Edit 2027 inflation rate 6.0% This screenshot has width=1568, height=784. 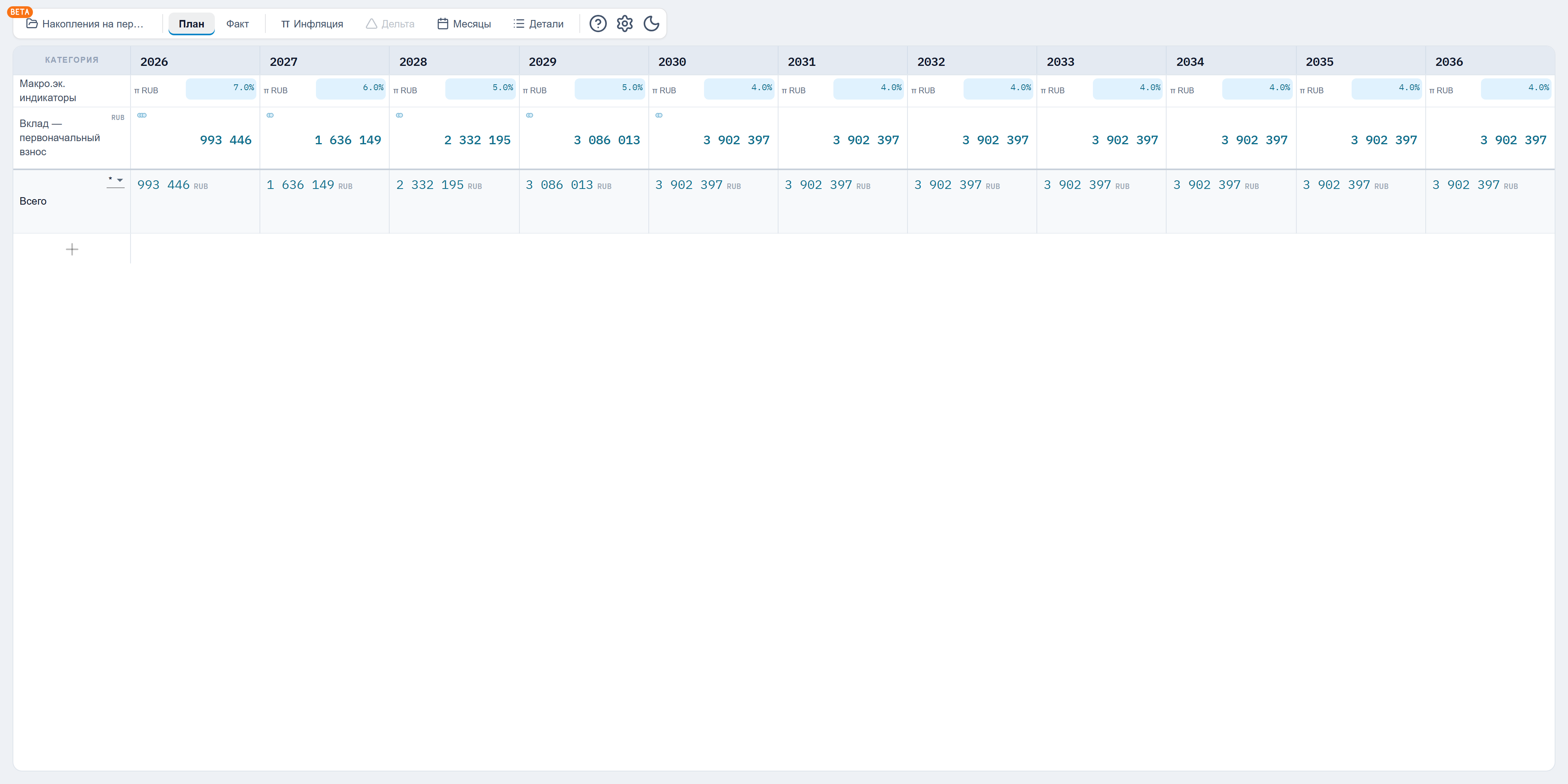pos(350,88)
